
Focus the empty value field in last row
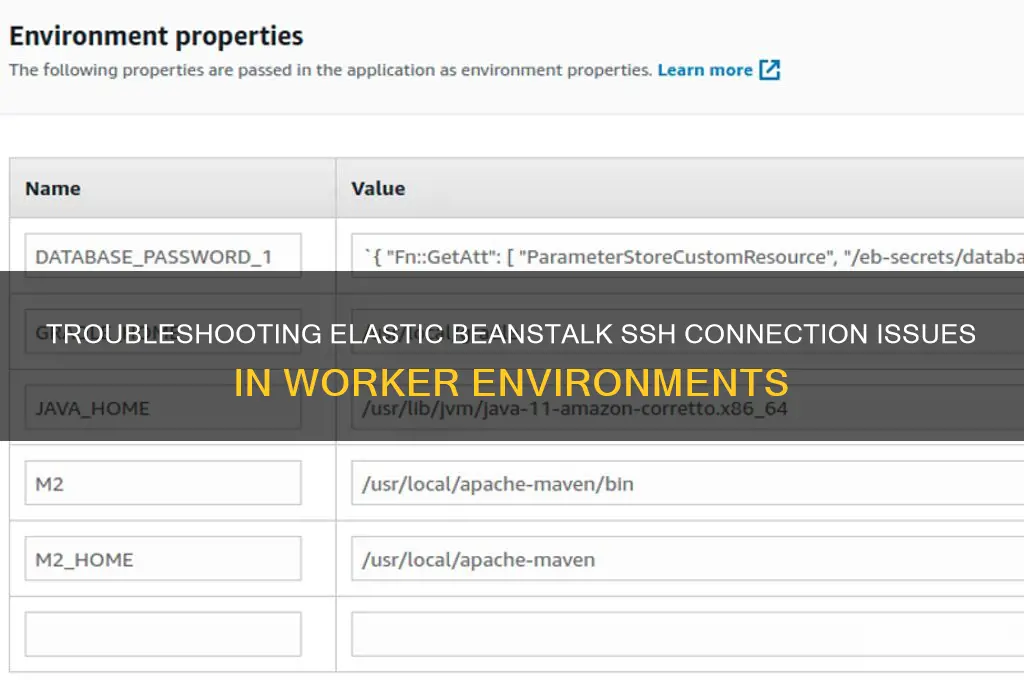688,634
